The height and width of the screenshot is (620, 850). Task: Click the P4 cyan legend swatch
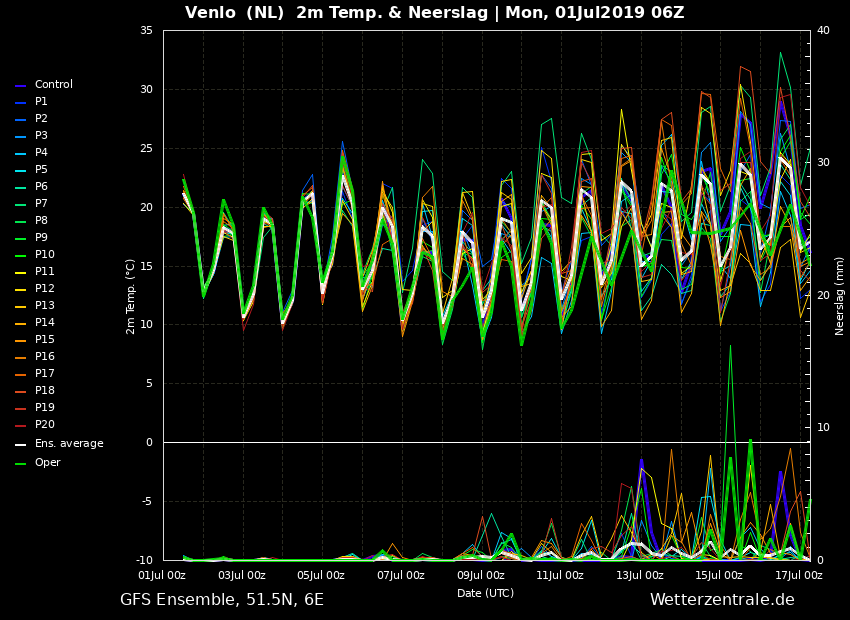pyautogui.click(x=20, y=154)
